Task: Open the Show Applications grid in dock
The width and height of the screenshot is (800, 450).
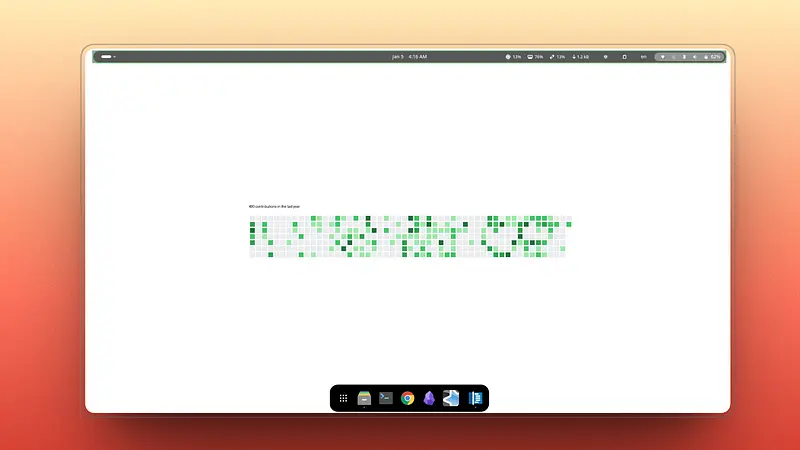Action: (x=343, y=398)
